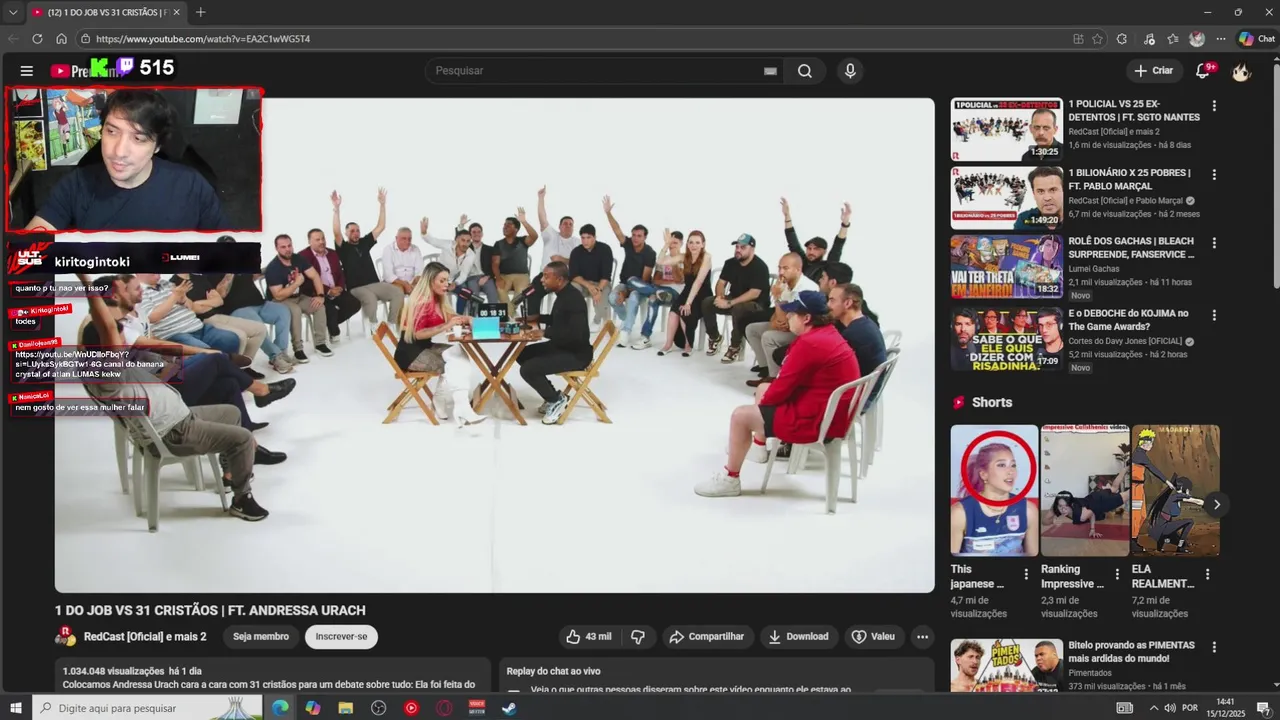1280x720 pixels.
Task: Open File Explorer from the taskbar
Action: (x=346, y=708)
